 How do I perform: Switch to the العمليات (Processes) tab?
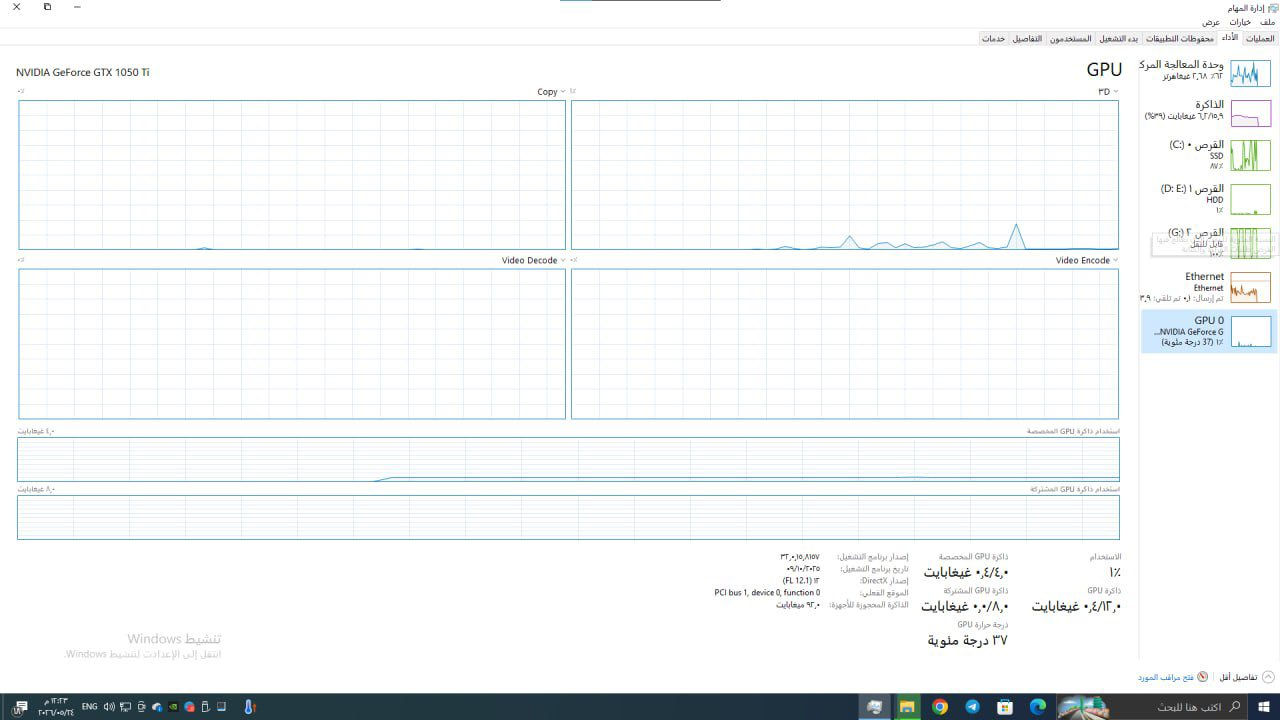point(1259,38)
